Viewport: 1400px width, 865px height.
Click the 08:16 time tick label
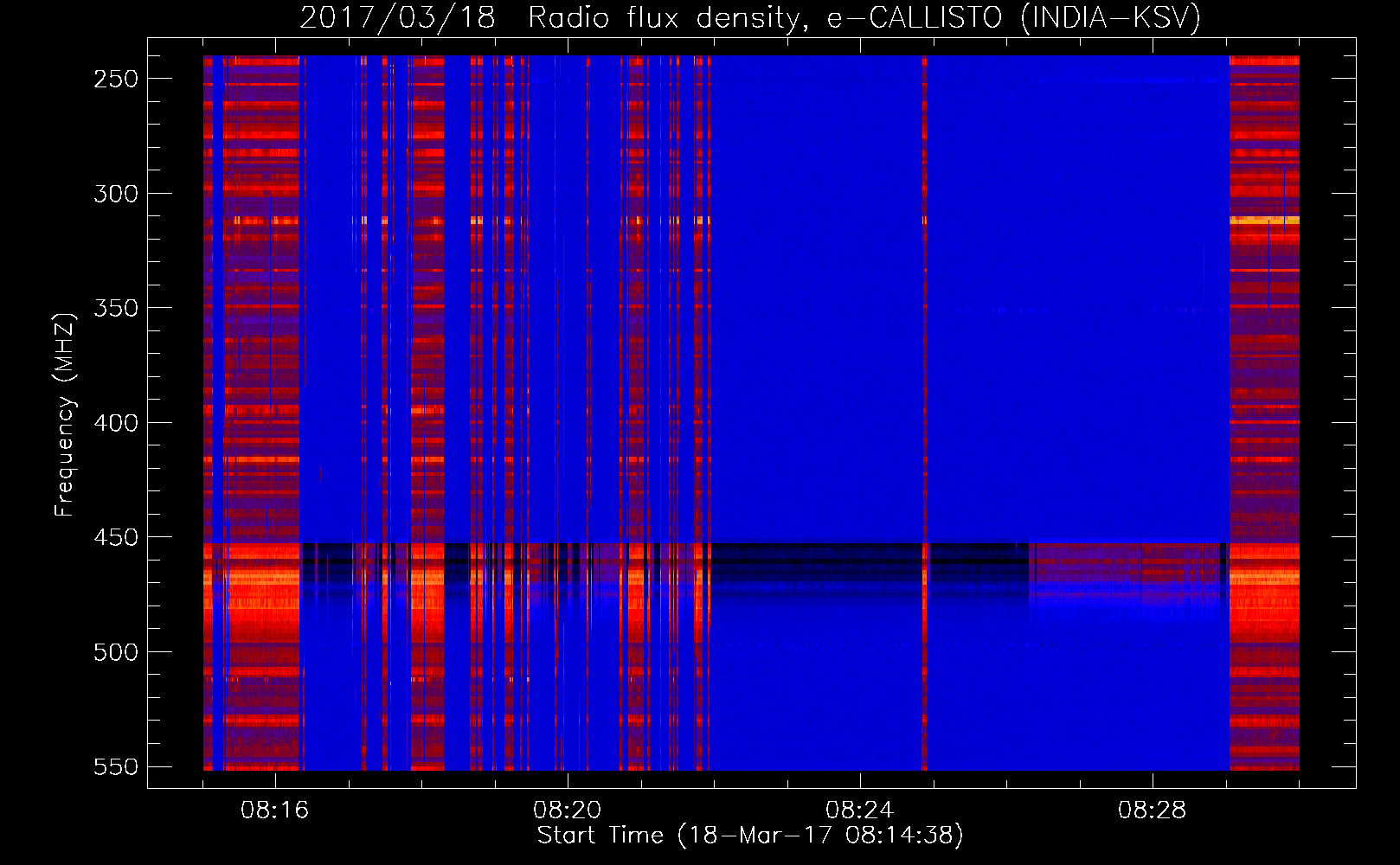point(275,811)
